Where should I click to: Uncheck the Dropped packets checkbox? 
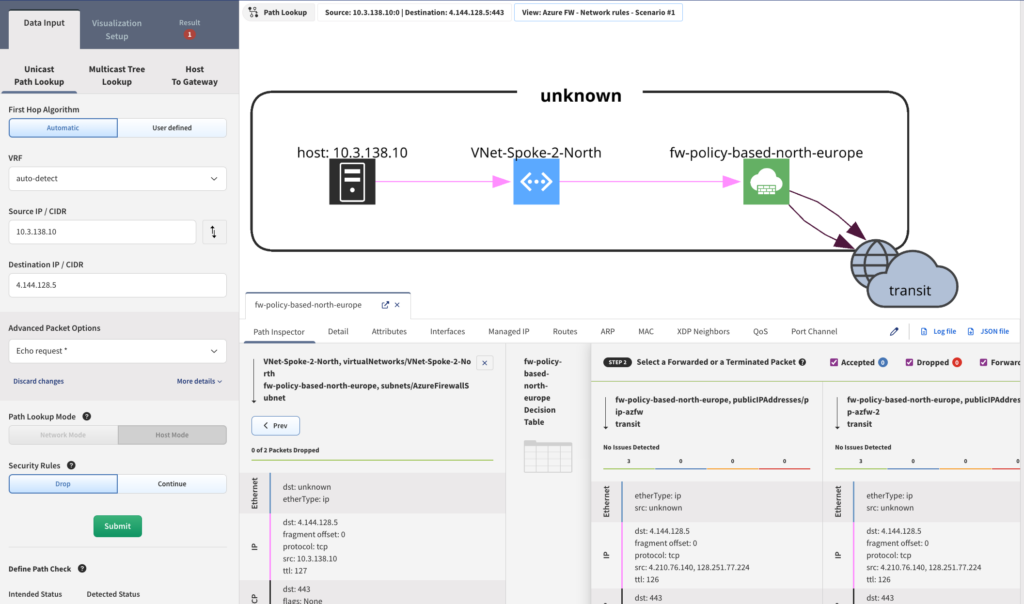pyautogui.click(x=908, y=362)
